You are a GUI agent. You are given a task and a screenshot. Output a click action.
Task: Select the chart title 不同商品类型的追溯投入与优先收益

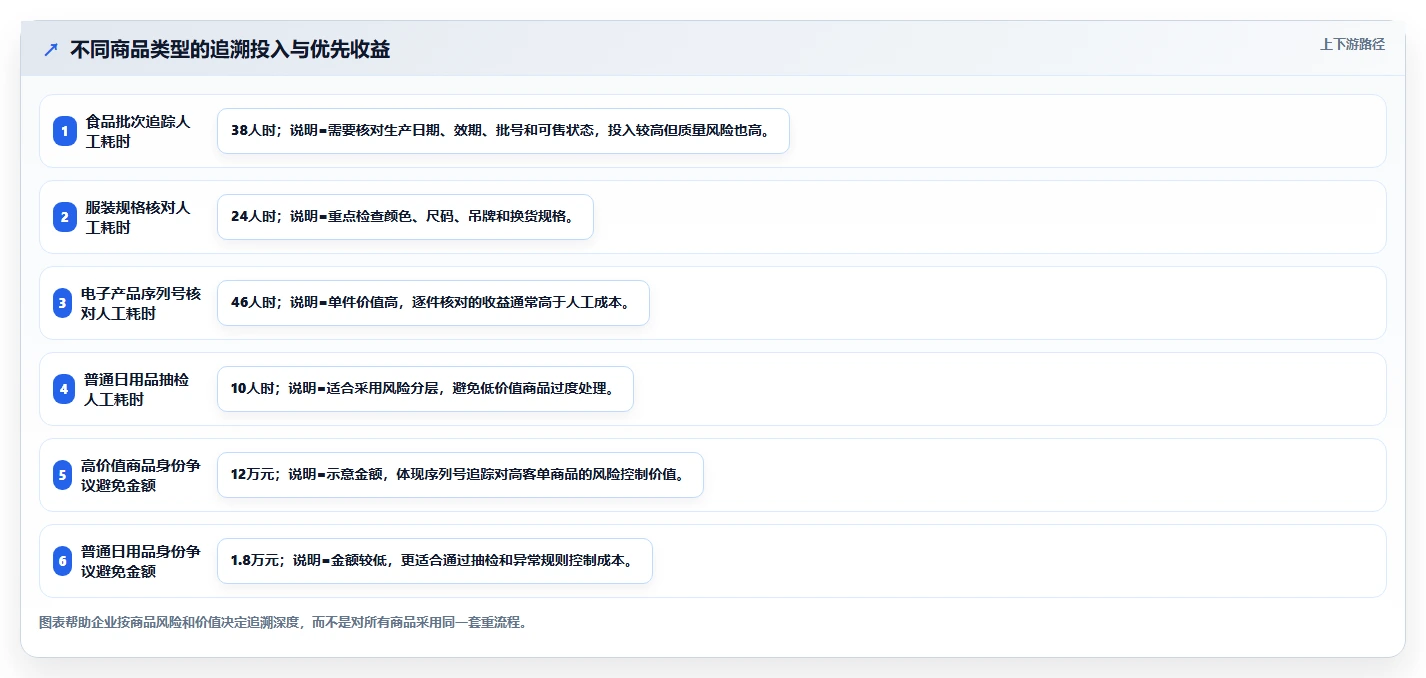tap(230, 49)
